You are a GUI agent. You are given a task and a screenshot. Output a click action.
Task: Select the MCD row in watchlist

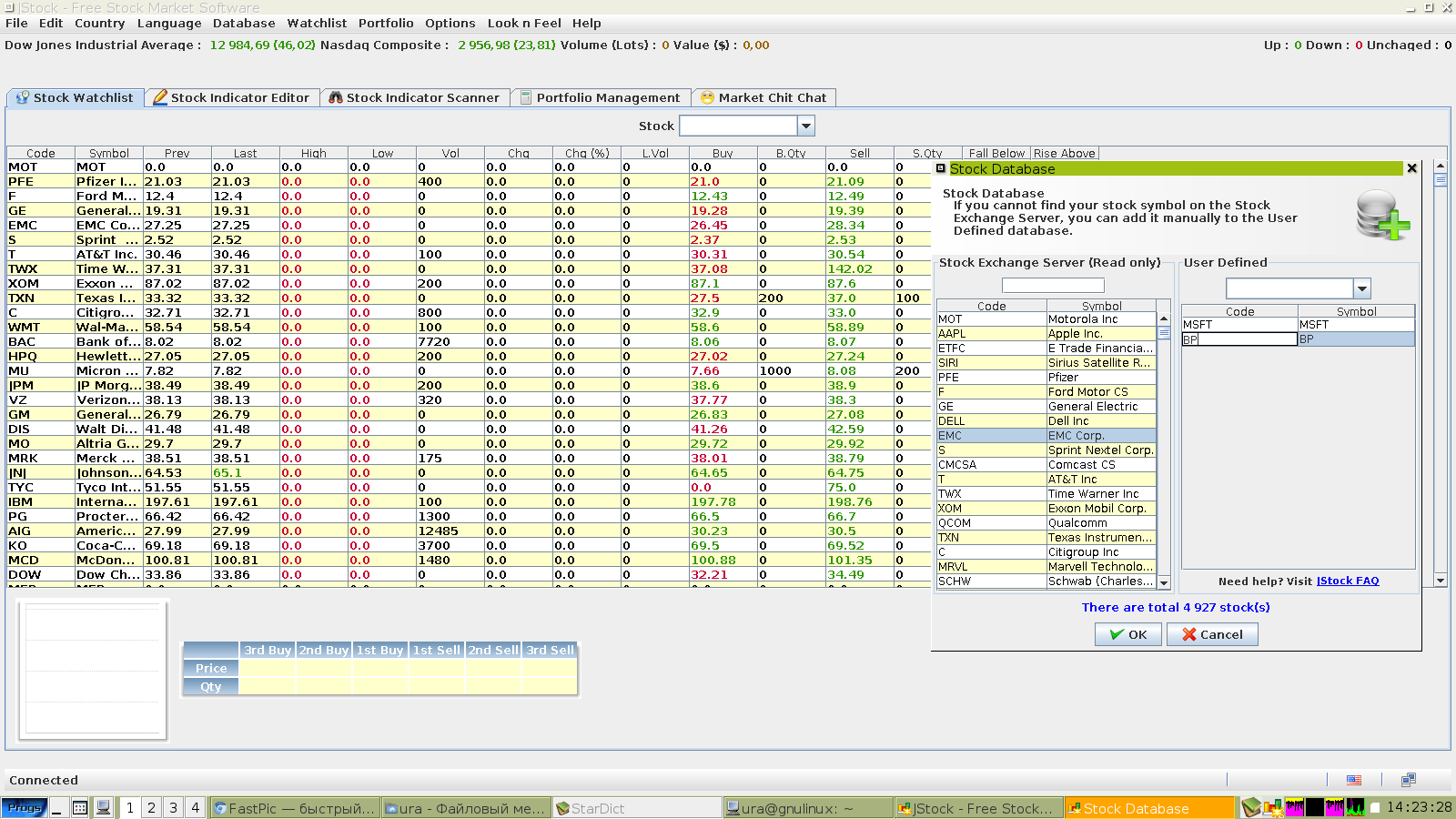[469, 561]
